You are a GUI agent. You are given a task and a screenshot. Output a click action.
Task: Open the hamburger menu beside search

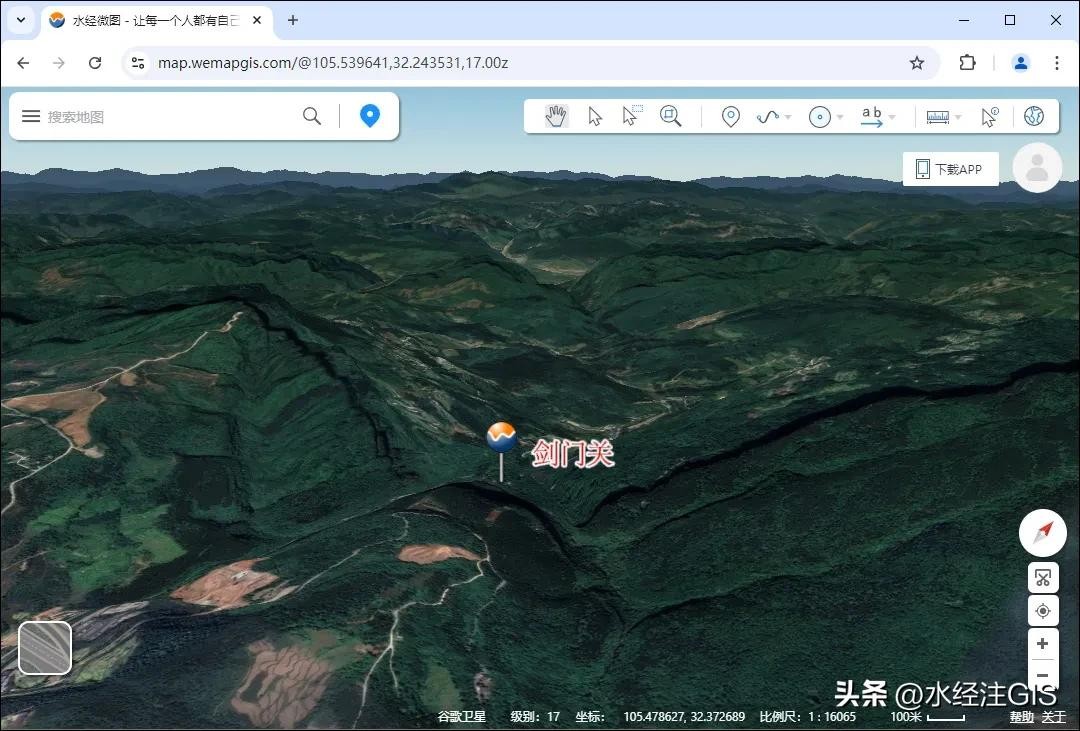click(x=31, y=117)
